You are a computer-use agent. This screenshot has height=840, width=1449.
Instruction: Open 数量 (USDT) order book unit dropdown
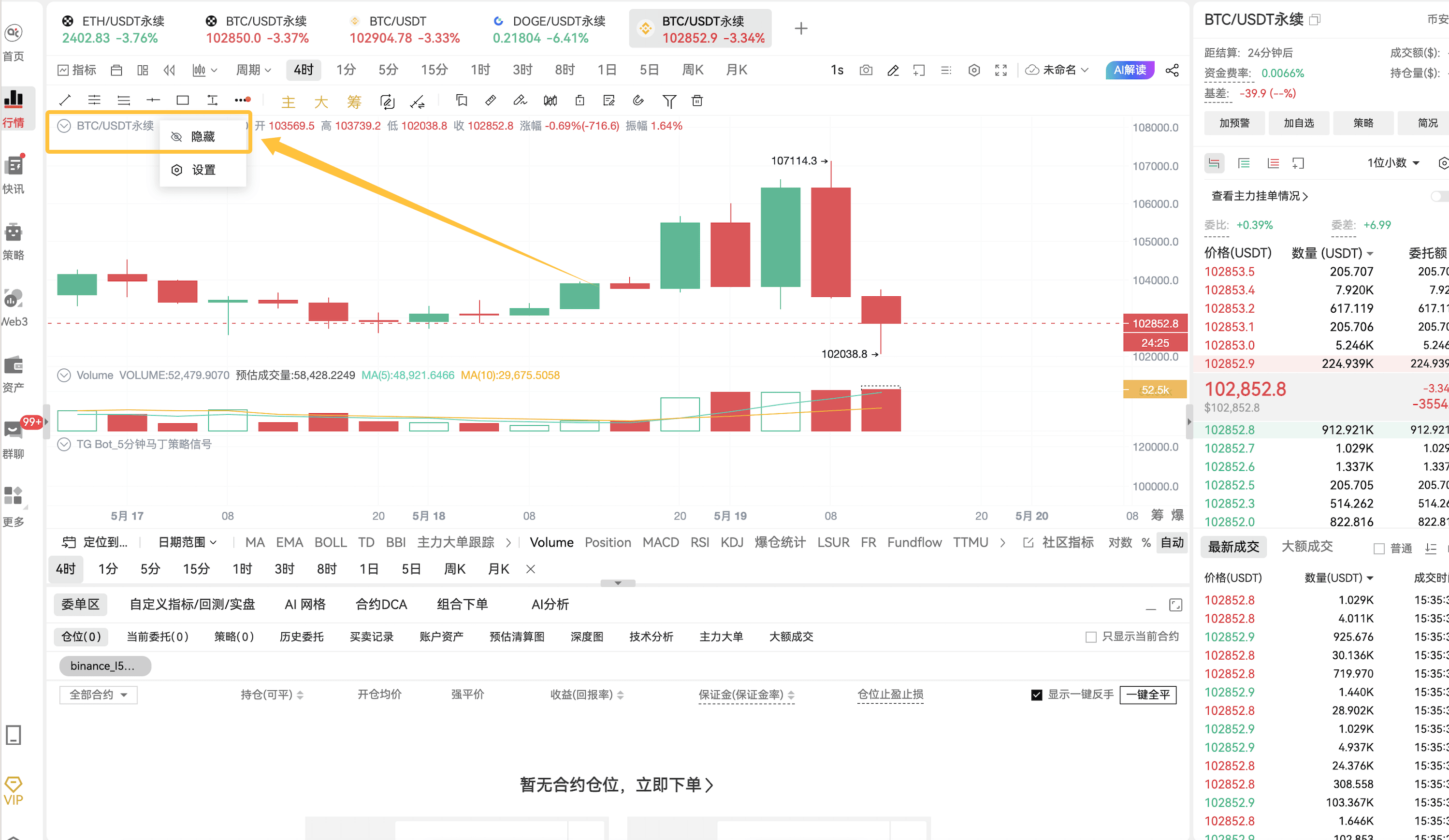(x=1332, y=254)
